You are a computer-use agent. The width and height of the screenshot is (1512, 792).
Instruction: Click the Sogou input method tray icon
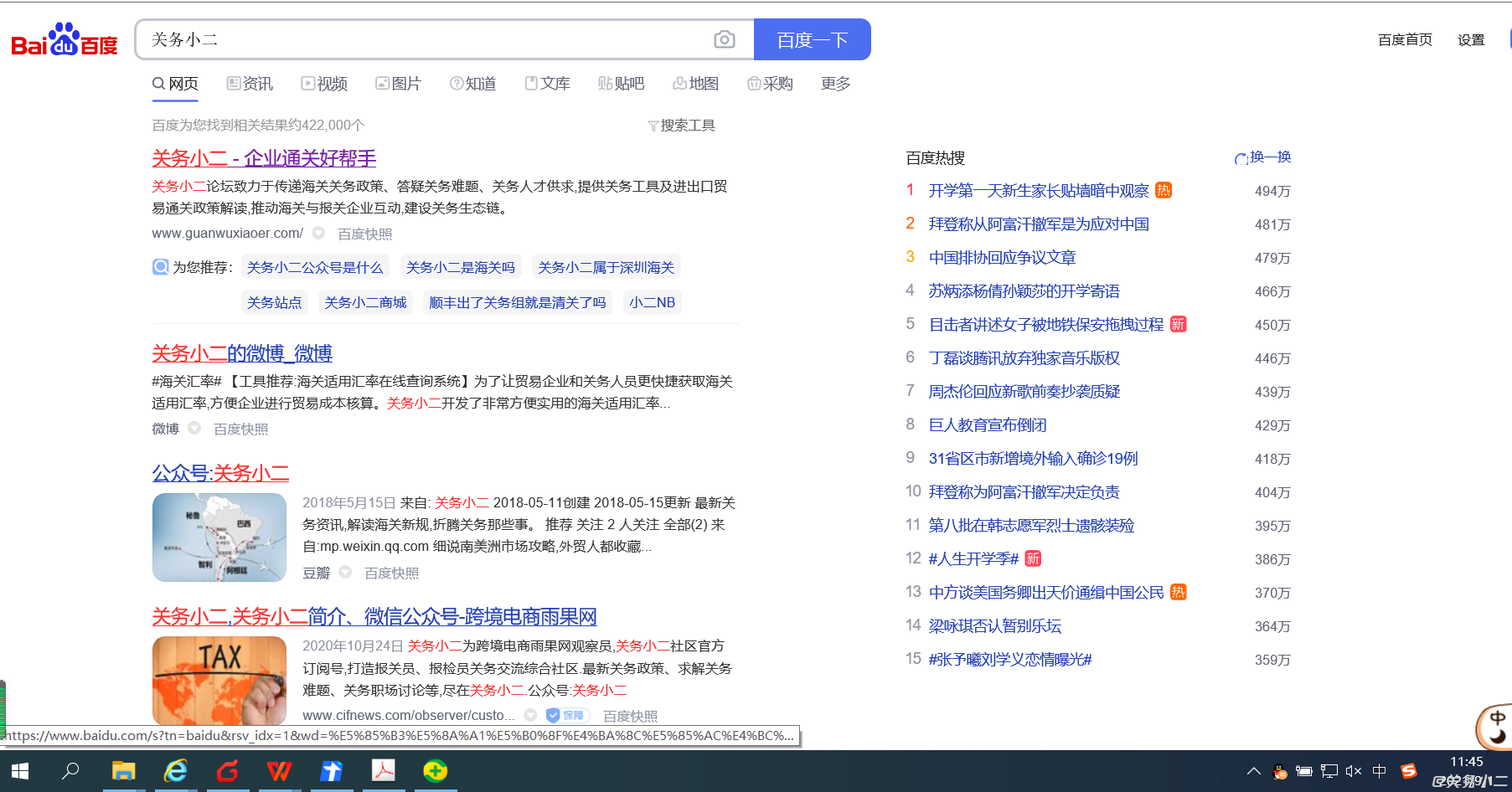point(1408,771)
